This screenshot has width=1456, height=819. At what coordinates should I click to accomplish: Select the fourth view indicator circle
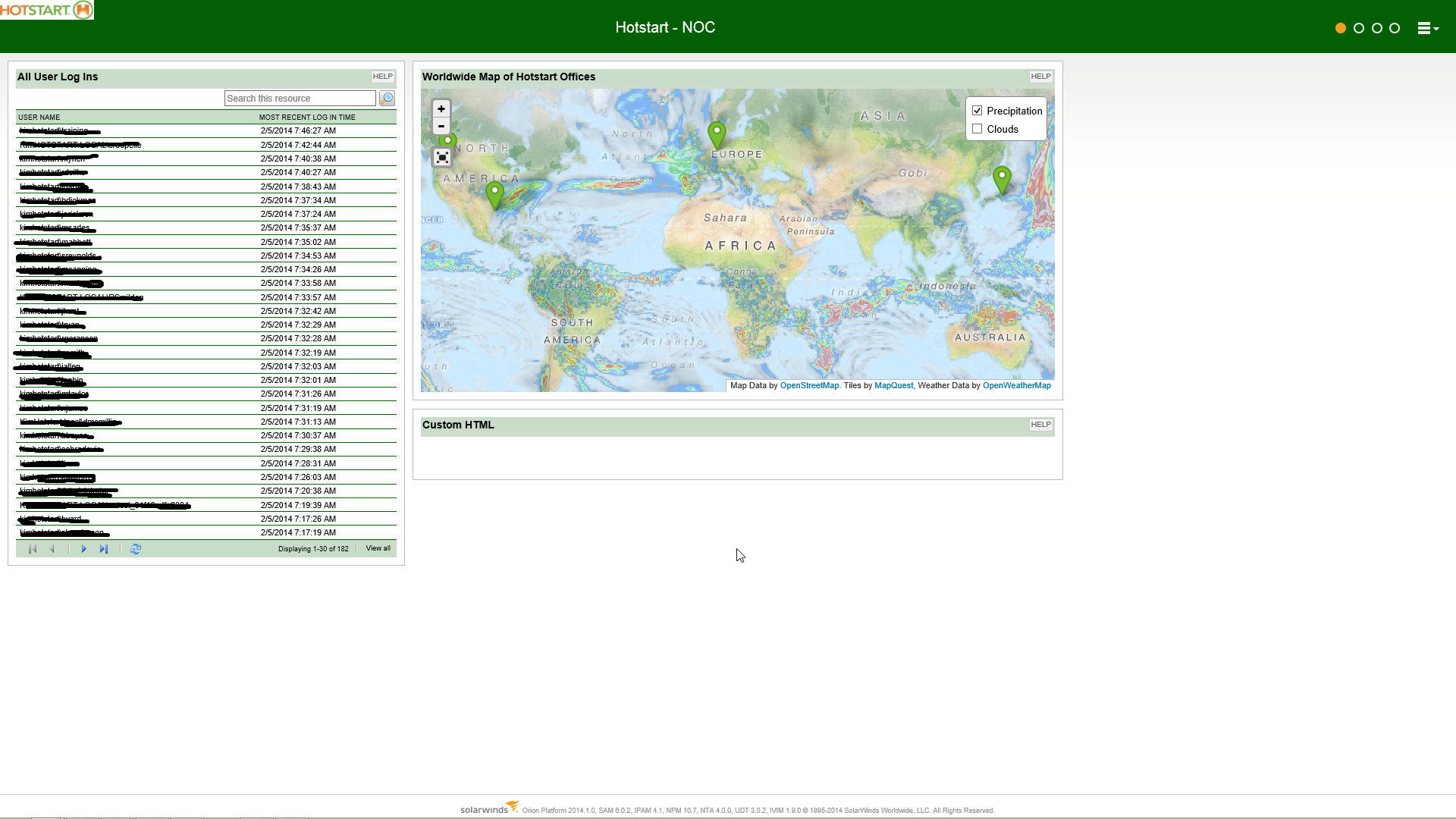point(1395,28)
